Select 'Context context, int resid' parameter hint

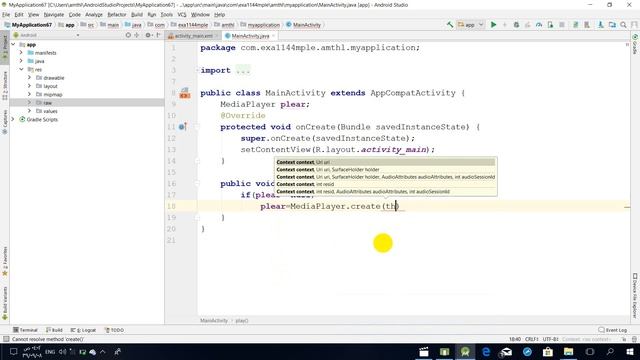(385, 184)
